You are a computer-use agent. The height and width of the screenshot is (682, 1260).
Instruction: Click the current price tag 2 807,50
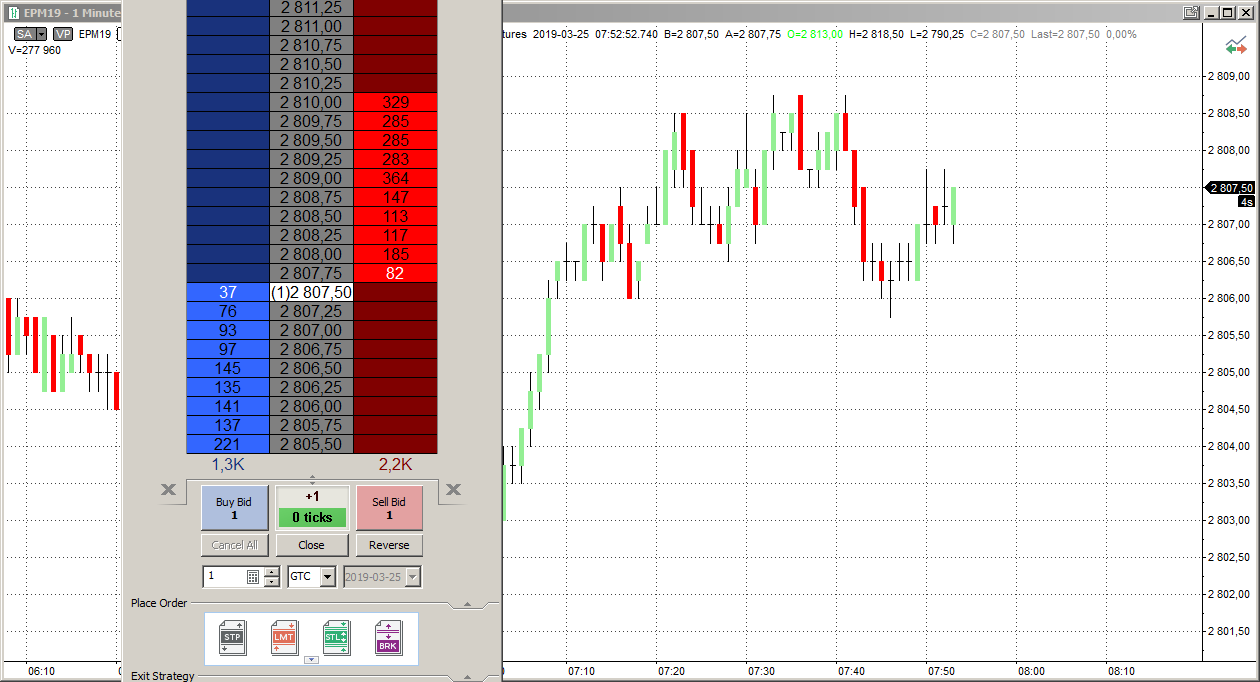point(1231,187)
